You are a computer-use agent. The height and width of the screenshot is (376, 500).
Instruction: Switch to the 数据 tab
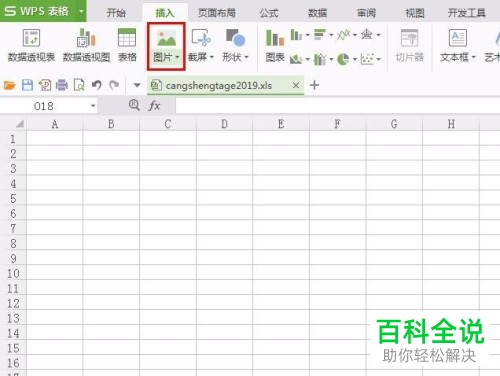[317, 13]
